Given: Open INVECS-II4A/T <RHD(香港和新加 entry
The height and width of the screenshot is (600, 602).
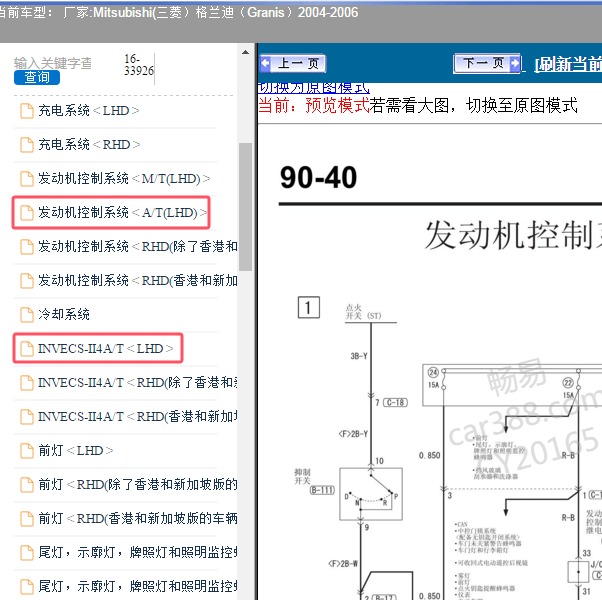Looking at the screenshot, I should tap(137, 417).
